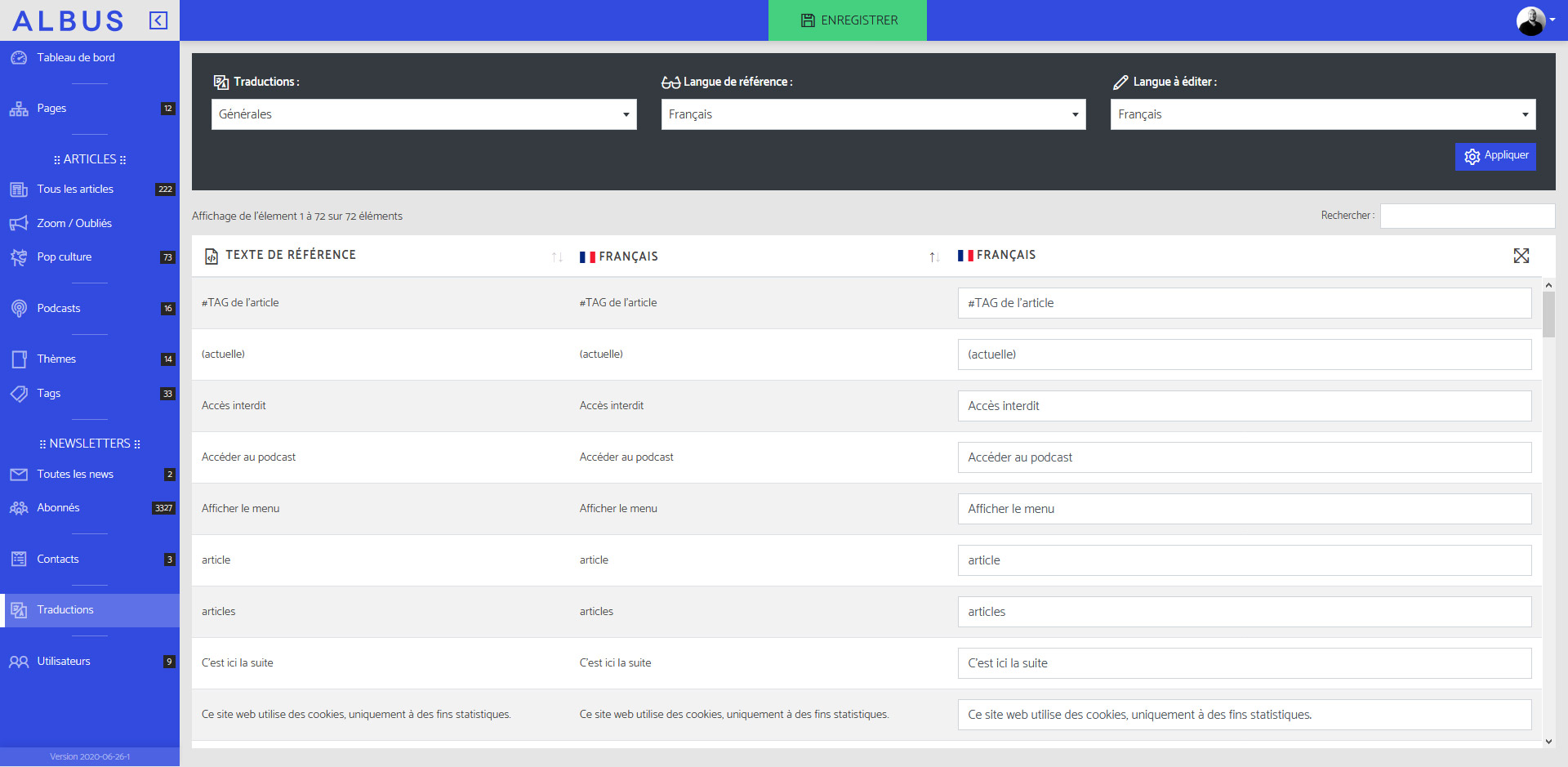
Task: Click the Utilisateurs people icon
Action: 19,662
